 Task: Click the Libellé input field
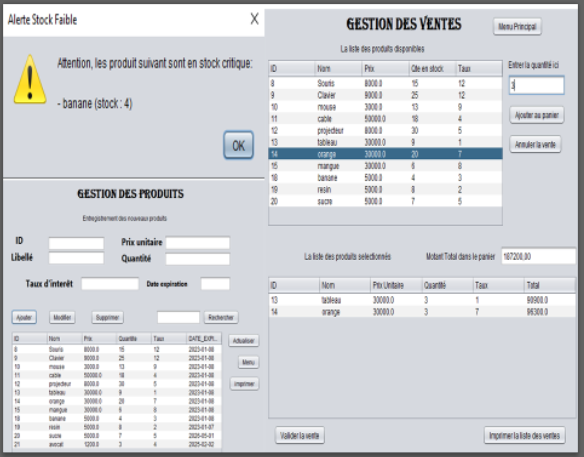coord(76,258)
